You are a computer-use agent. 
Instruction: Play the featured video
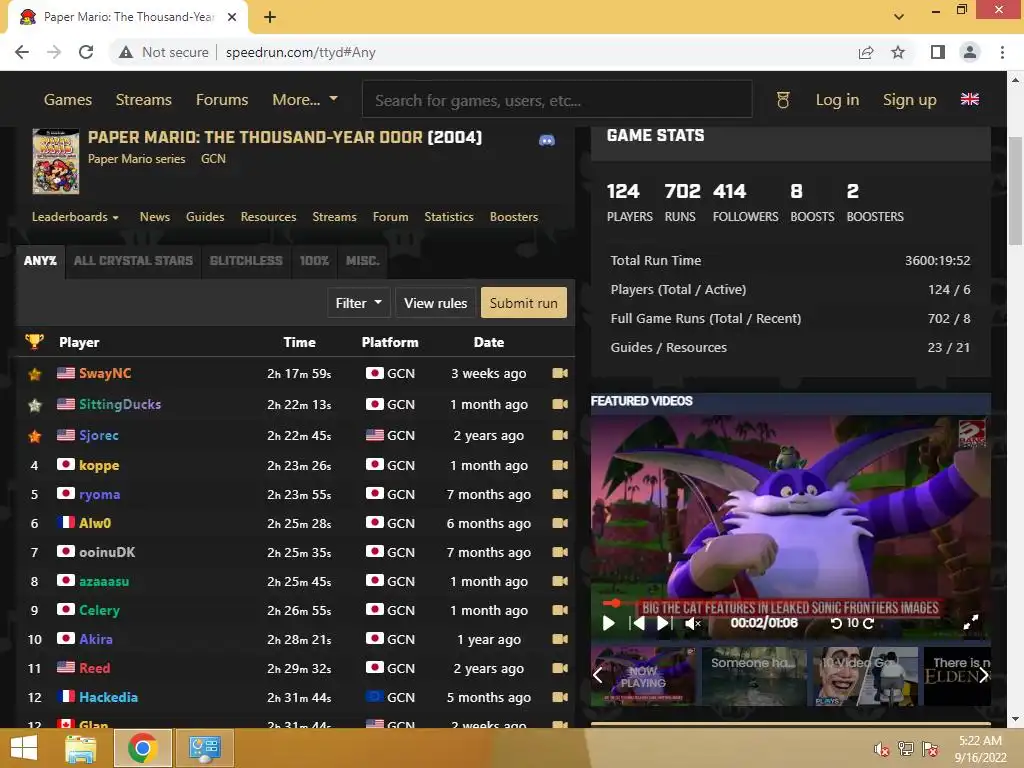(x=608, y=623)
